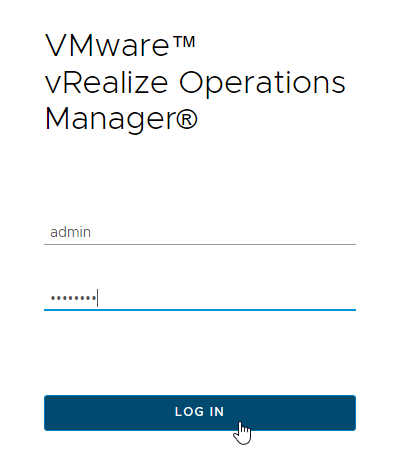Viewport: 396px width, 460px height.
Task: Click the ™ trademark symbol after VMware
Action: pyautogui.click(x=183, y=43)
